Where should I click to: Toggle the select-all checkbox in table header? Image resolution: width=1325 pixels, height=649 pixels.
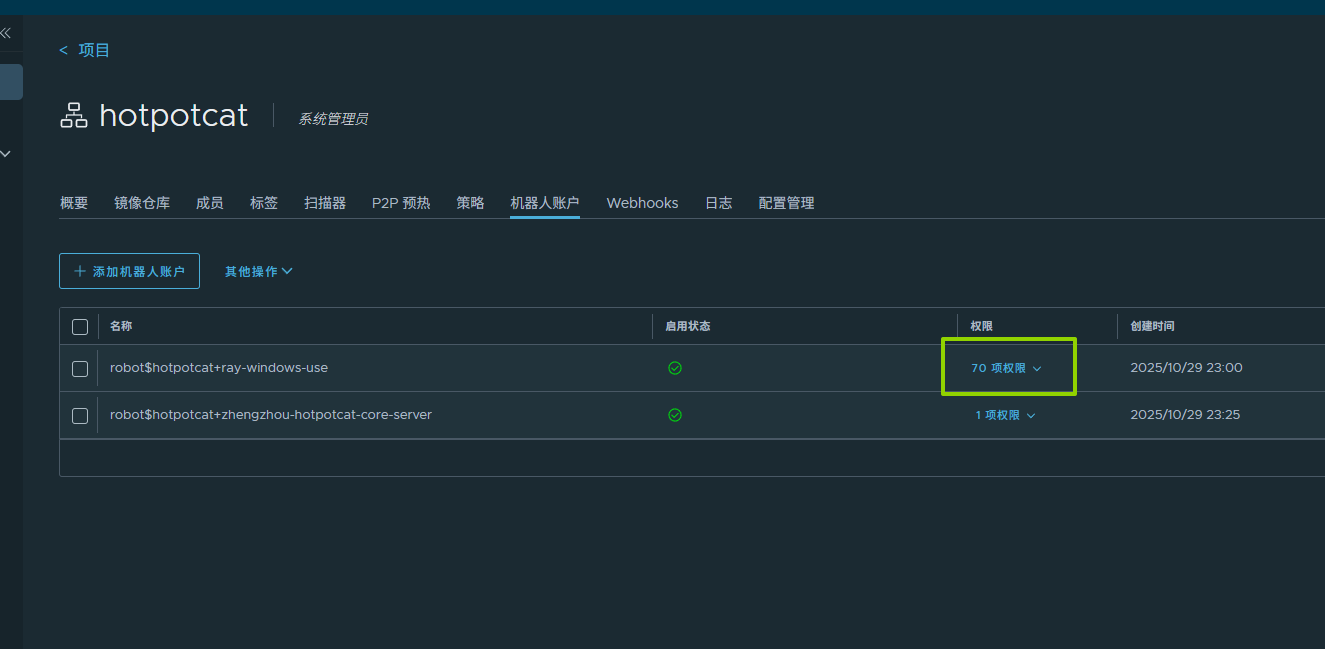80,327
